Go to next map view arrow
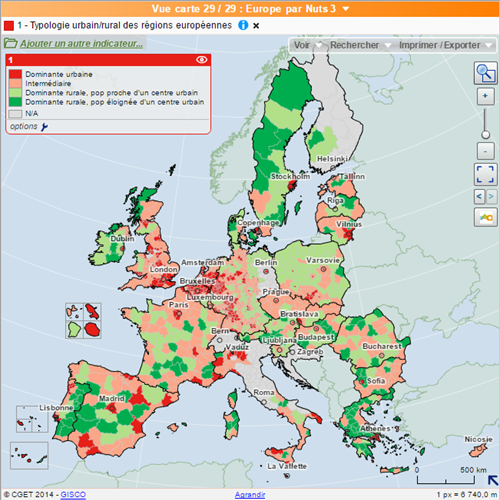Viewport: 500px width, 500px height. (x=491, y=196)
